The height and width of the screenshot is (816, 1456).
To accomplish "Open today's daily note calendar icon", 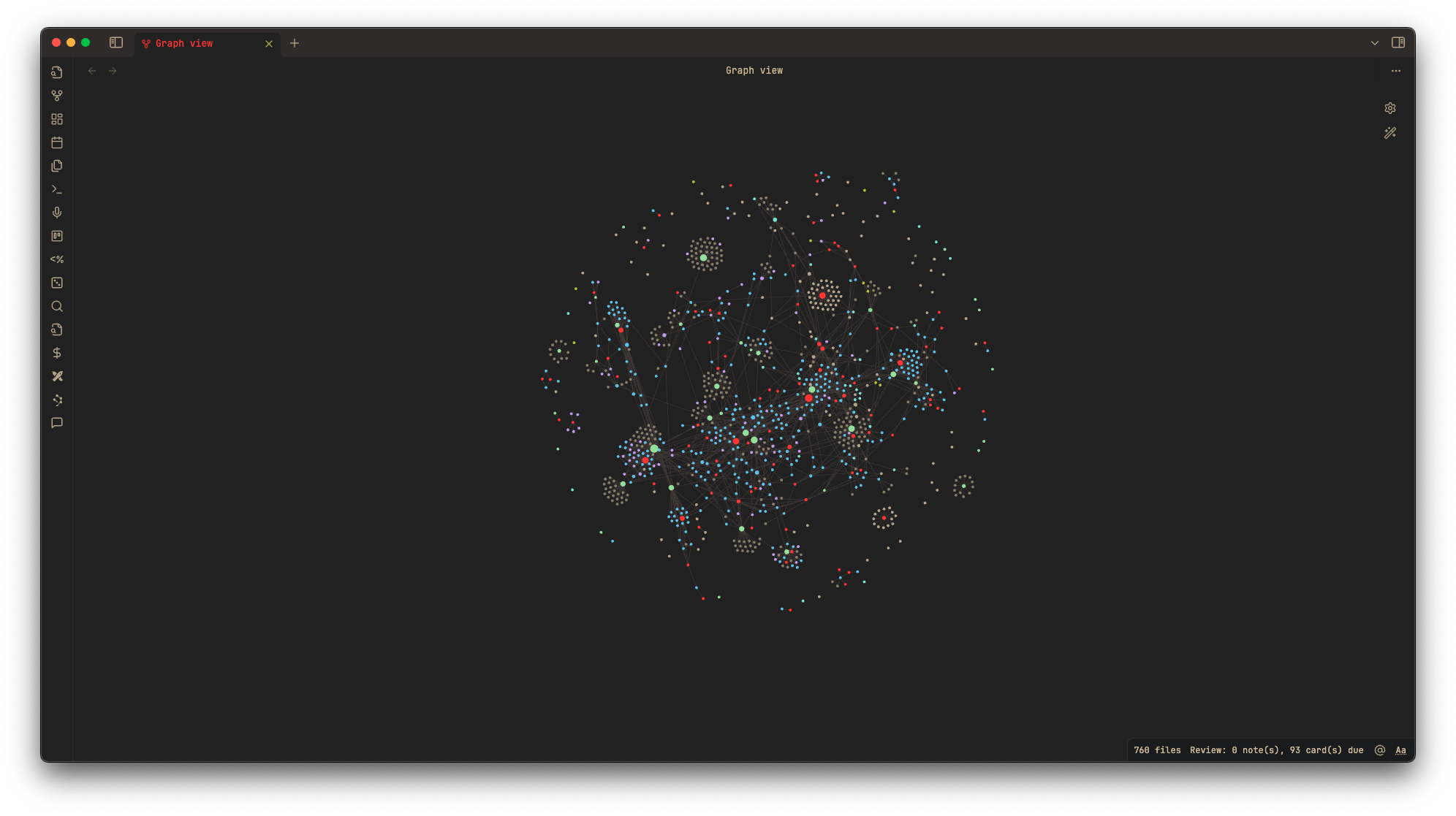I will pos(57,142).
